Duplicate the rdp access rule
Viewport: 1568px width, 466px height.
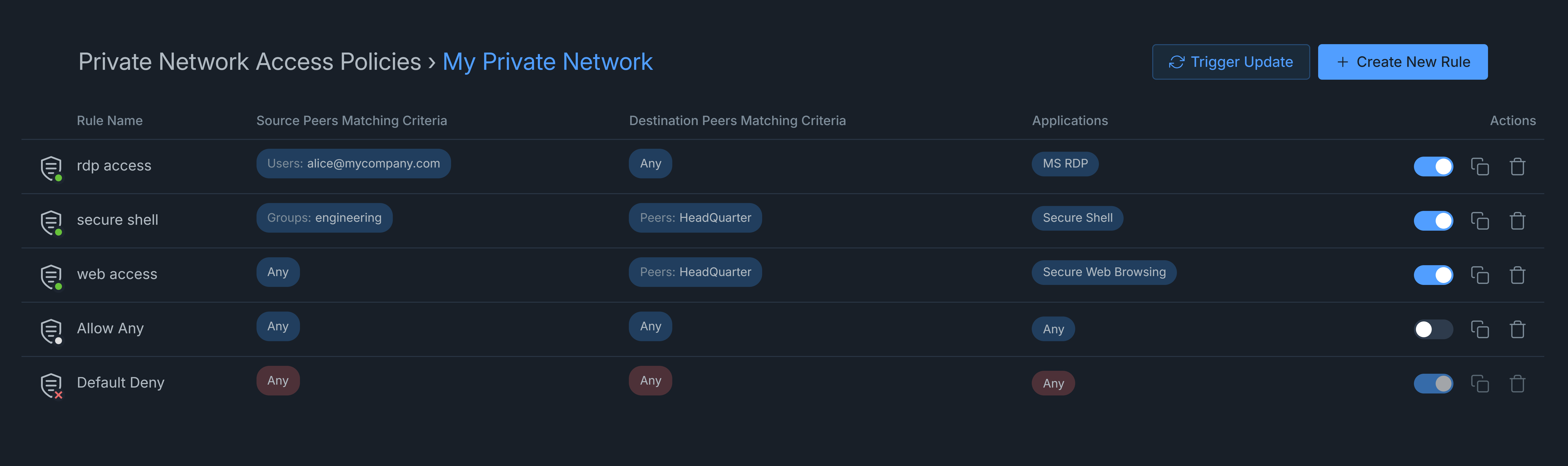pyautogui.click(x=1480, y=166)
